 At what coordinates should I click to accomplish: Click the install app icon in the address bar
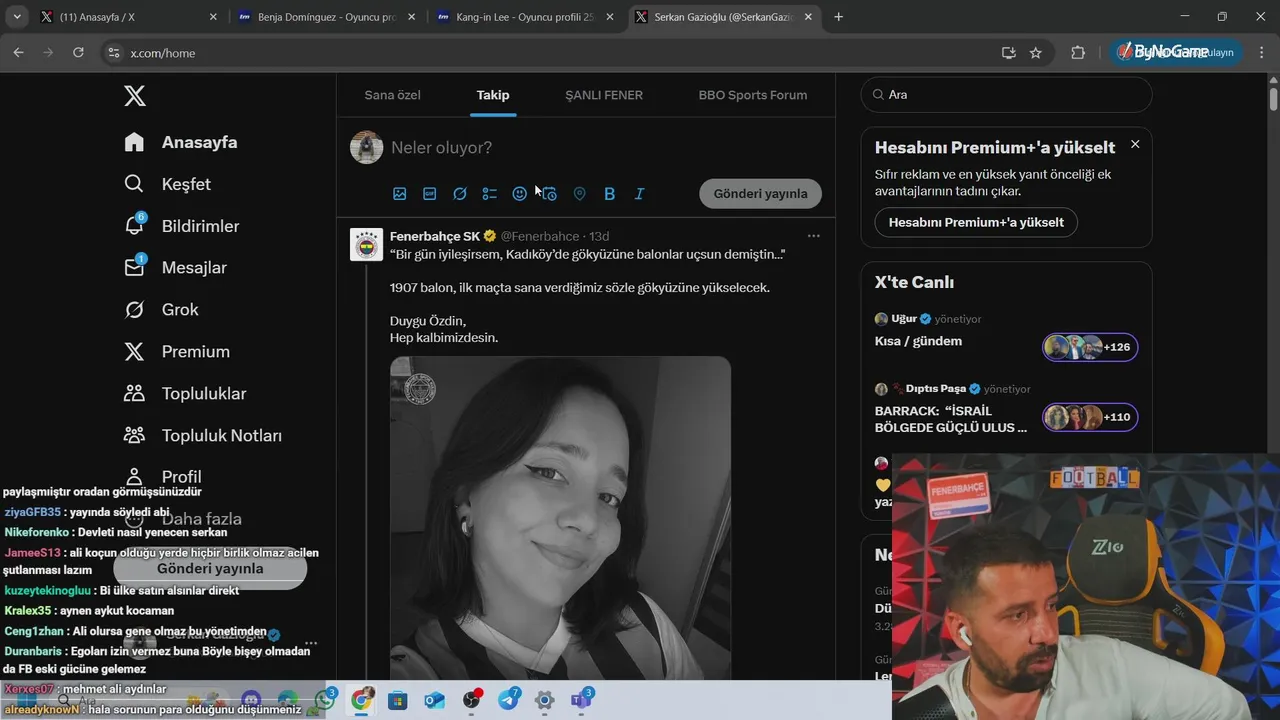[1009, 53]
